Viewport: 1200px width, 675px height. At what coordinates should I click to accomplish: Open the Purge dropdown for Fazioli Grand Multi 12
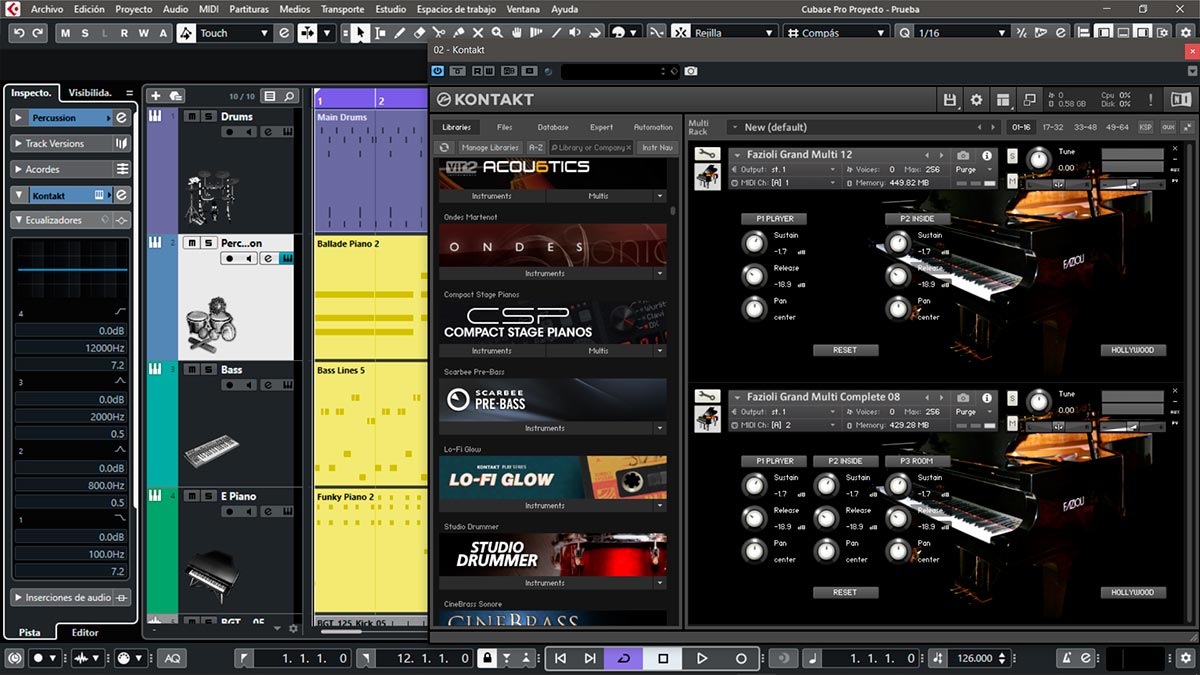(975, 170)
